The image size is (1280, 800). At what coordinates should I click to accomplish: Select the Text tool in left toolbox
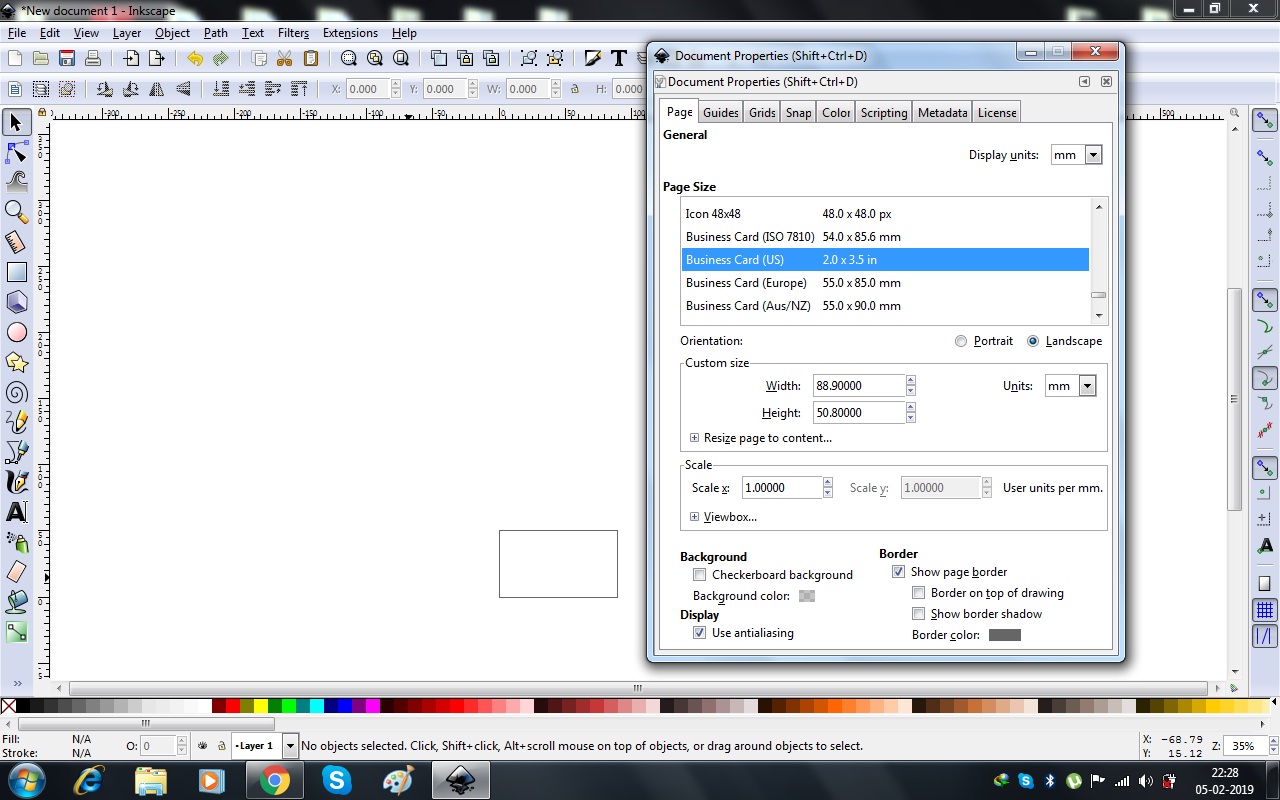tap(16, 512)
